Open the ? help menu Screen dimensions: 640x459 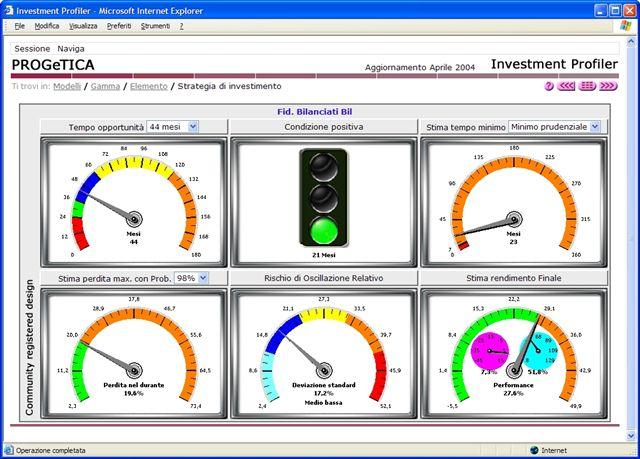pyautogui.click(x=181, y=26)
